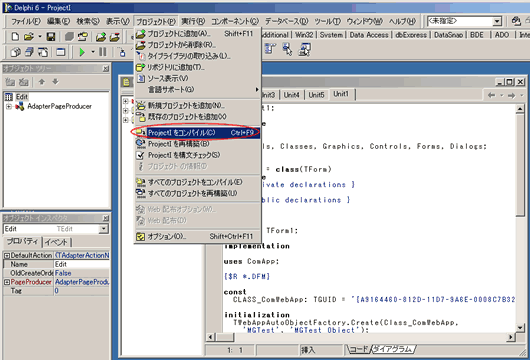Click the move up arrow in object tree
This screenshot has height=360, width=530.
(x=42, y=82)
